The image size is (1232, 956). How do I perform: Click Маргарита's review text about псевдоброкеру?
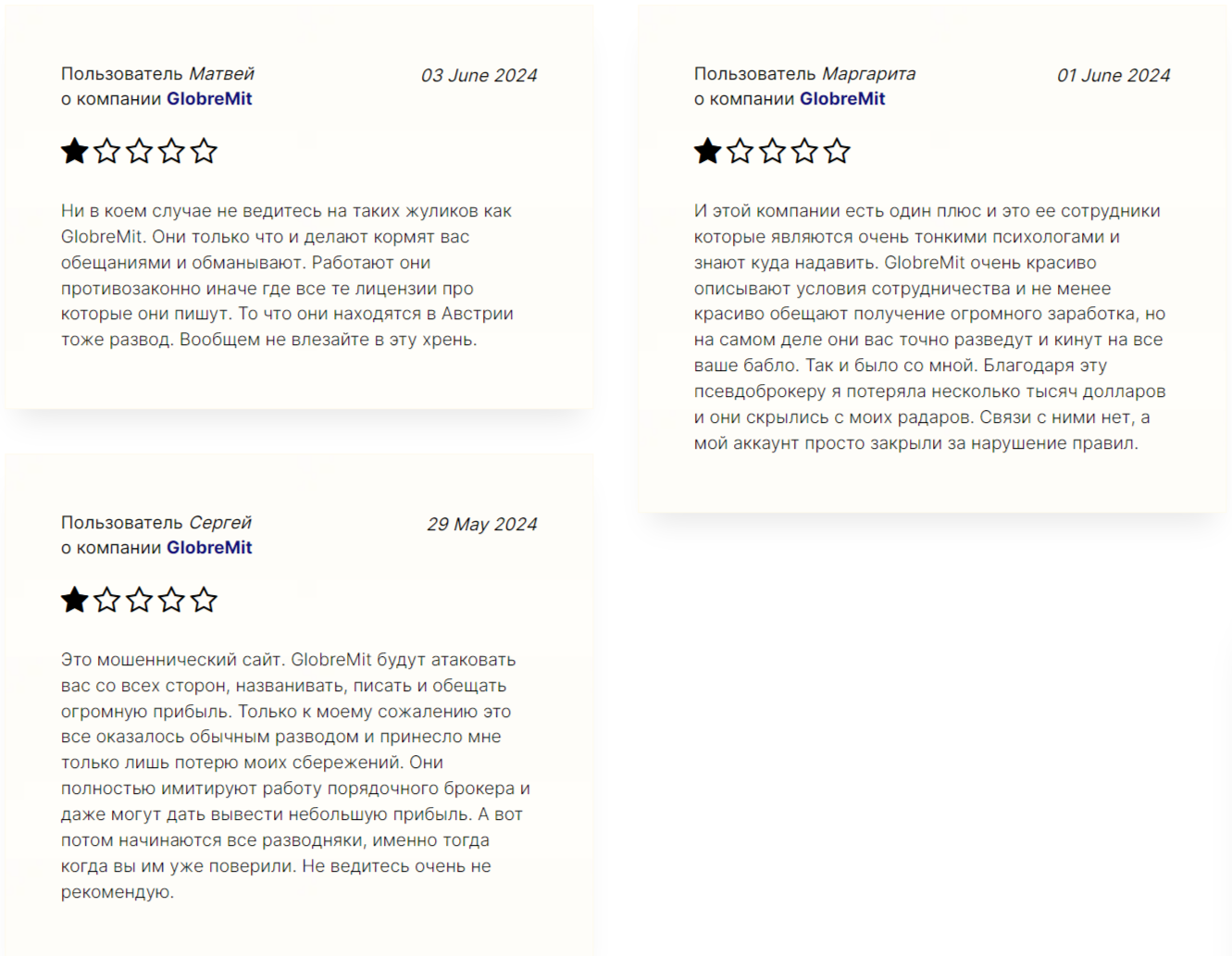929,327
